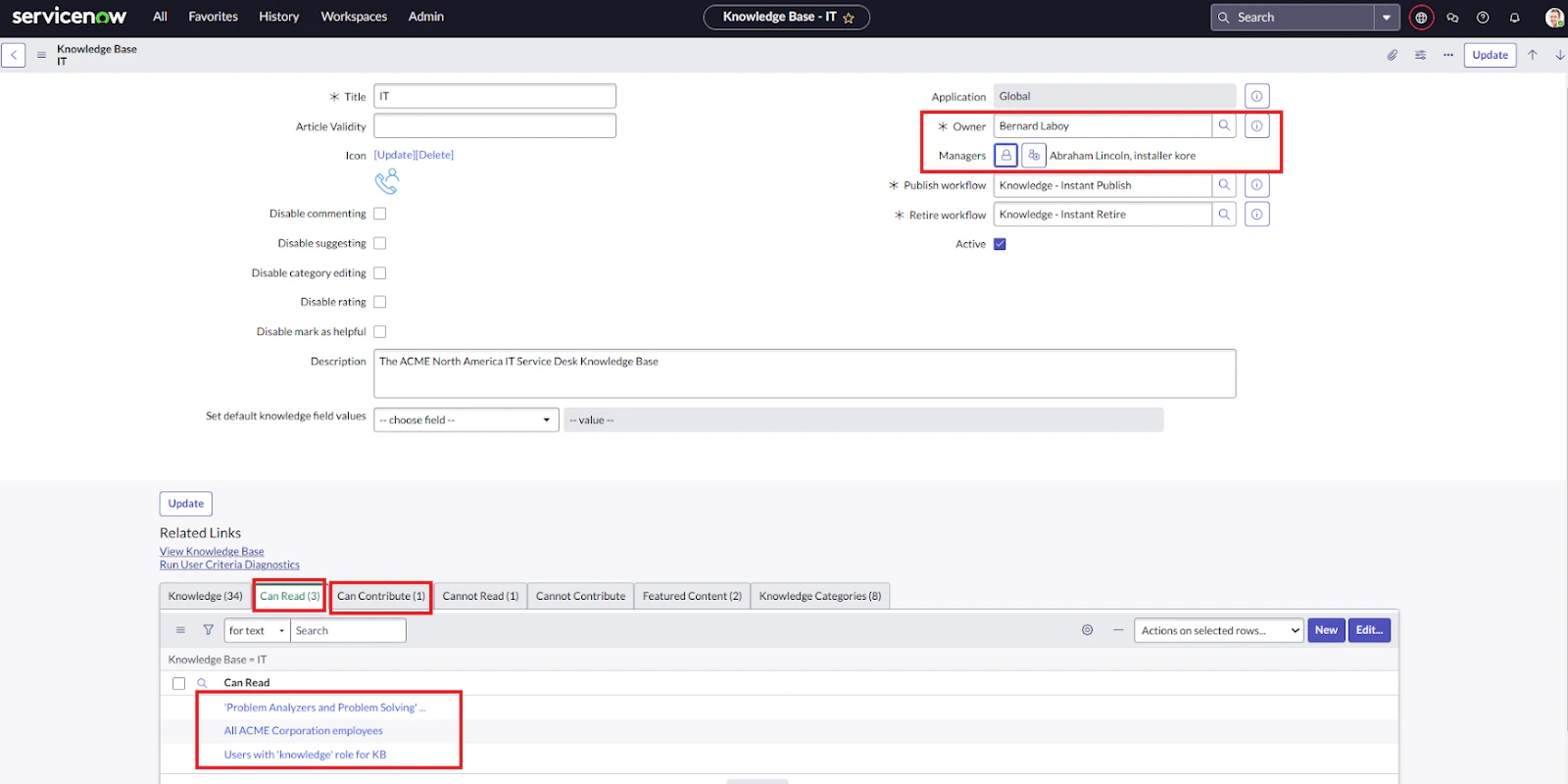
Task: Open the choose field dropdown
Action: (466, 419)
